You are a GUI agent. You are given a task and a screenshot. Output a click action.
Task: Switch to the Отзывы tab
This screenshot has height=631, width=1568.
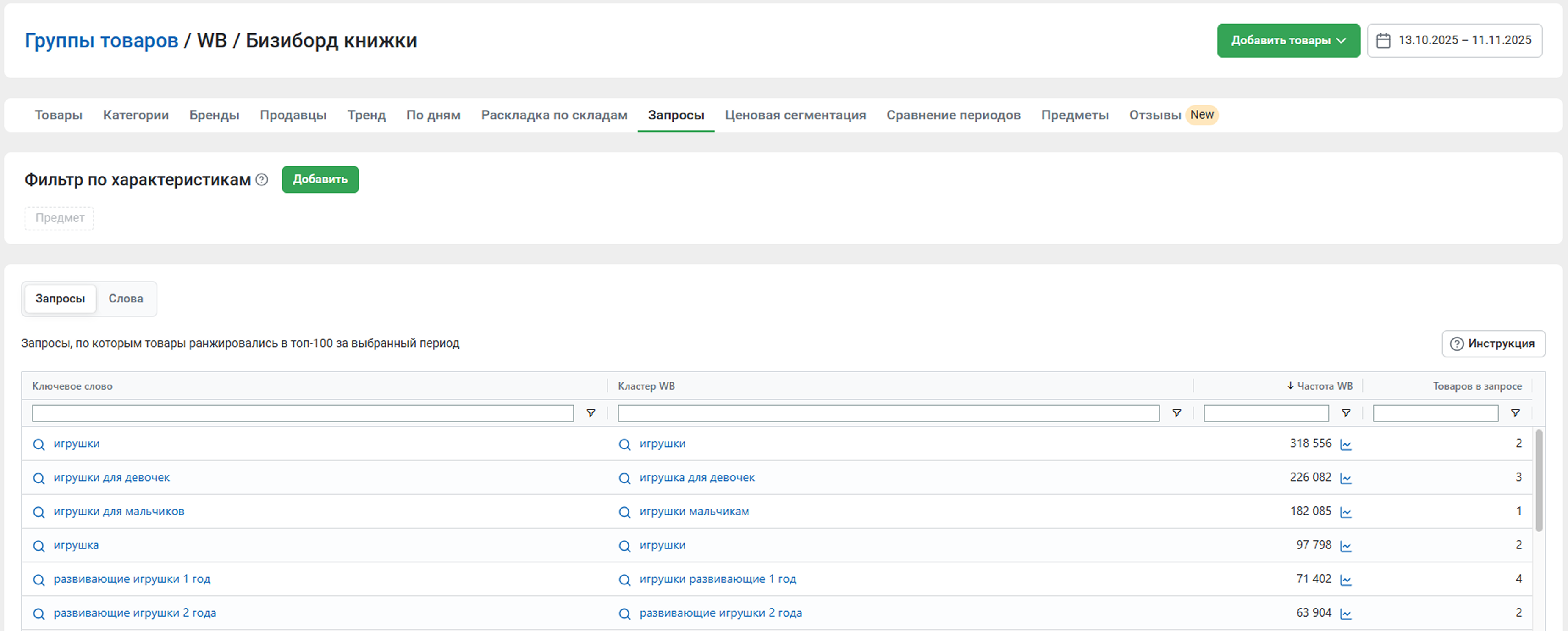[1155, 115]
